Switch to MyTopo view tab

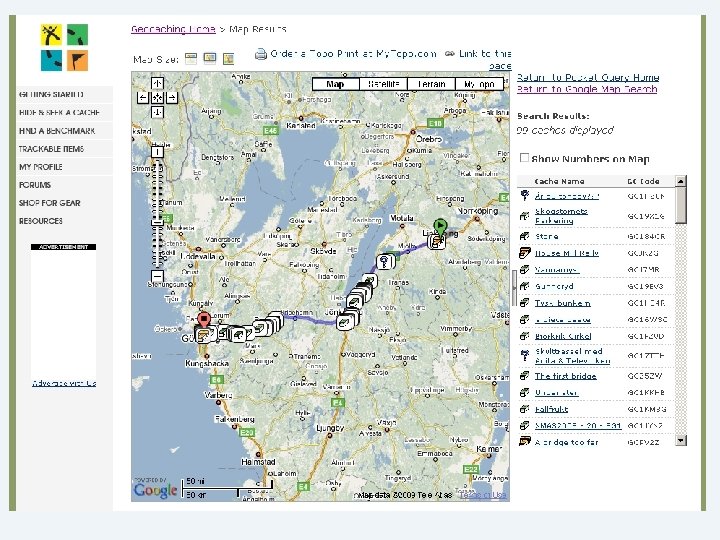point(479,84)
